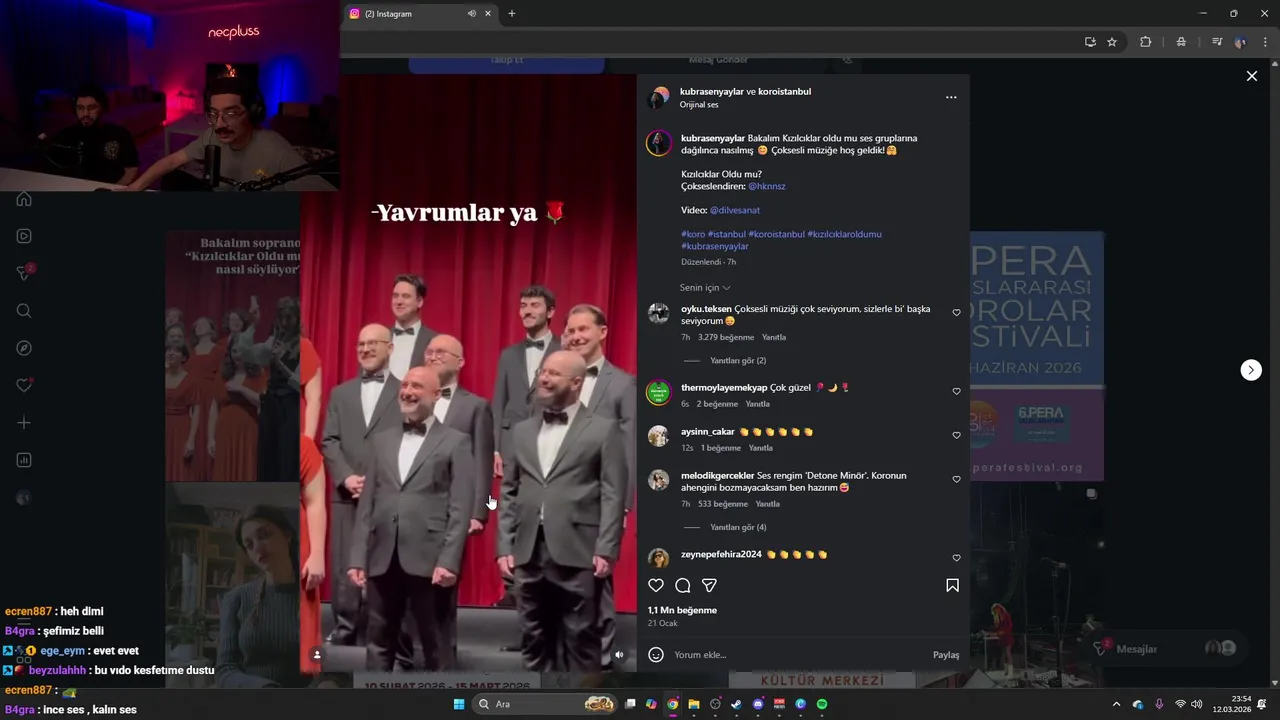This screenshot has width=1280, height=720.
Task: Show tagged people icon on the video
Action: click(317, 655)
